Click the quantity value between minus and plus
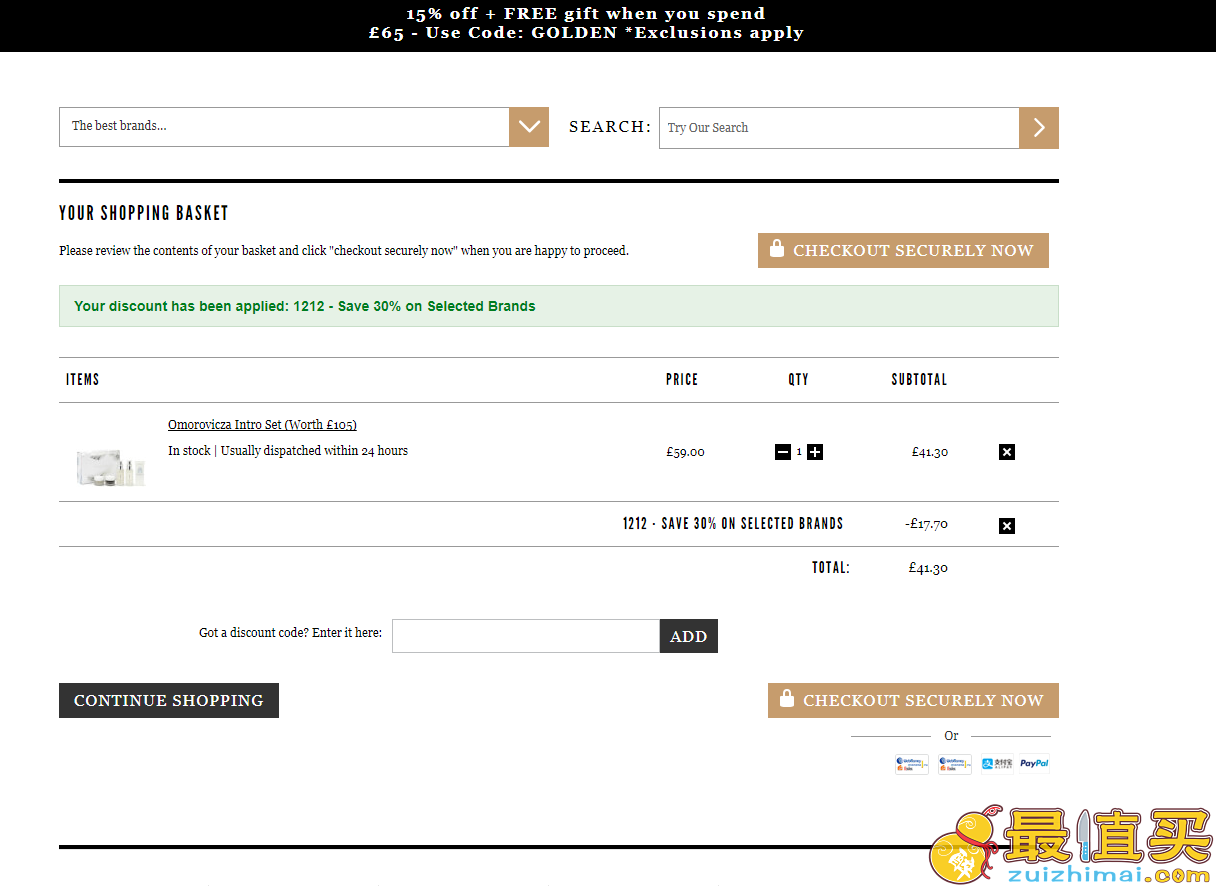Viewport: 1216px width, 886px height. coord(799,452)
